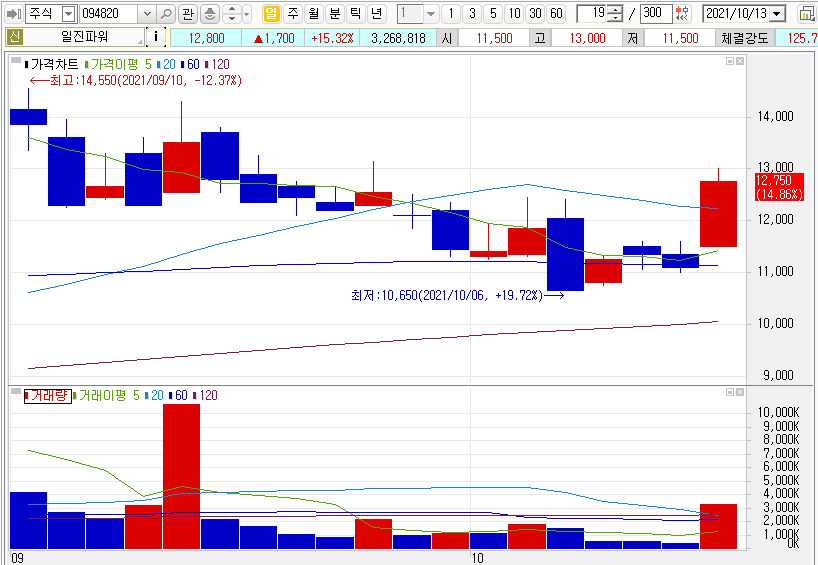
Task: Switch to 월 monthly chart tab
Action: click(x=314, y=14)
